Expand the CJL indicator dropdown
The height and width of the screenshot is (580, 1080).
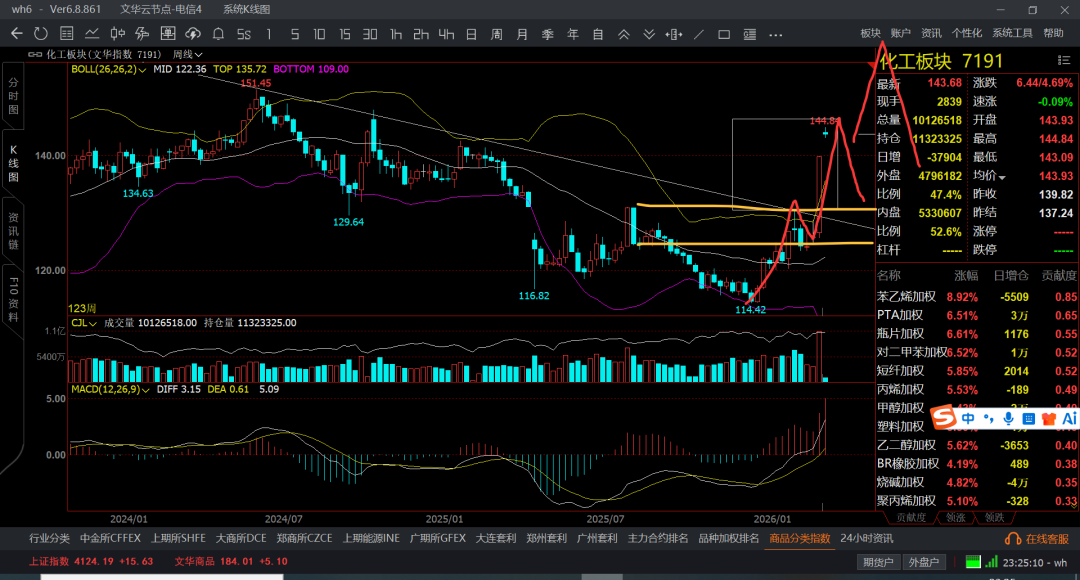point(92,323)
